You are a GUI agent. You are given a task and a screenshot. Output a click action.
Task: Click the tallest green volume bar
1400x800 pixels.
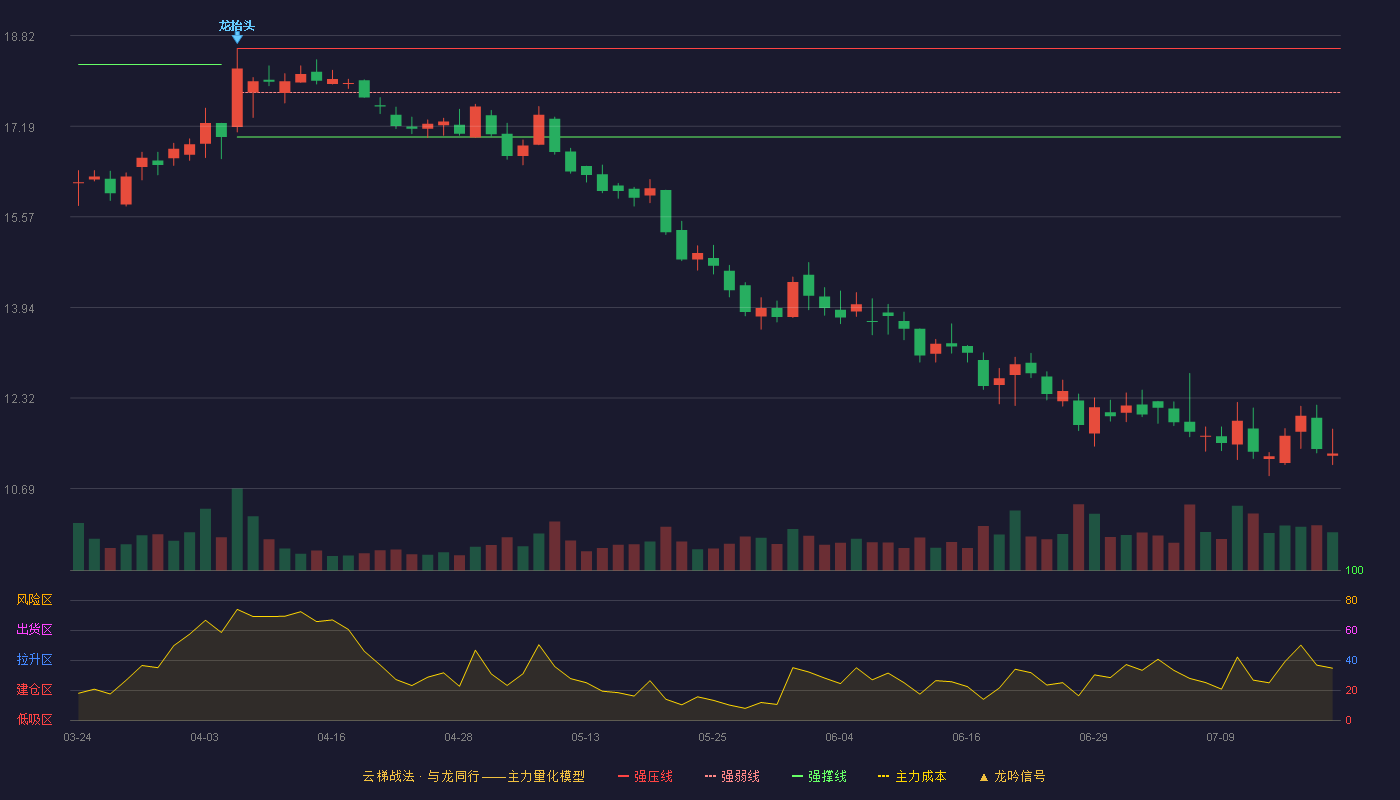(x=237, y=529)
